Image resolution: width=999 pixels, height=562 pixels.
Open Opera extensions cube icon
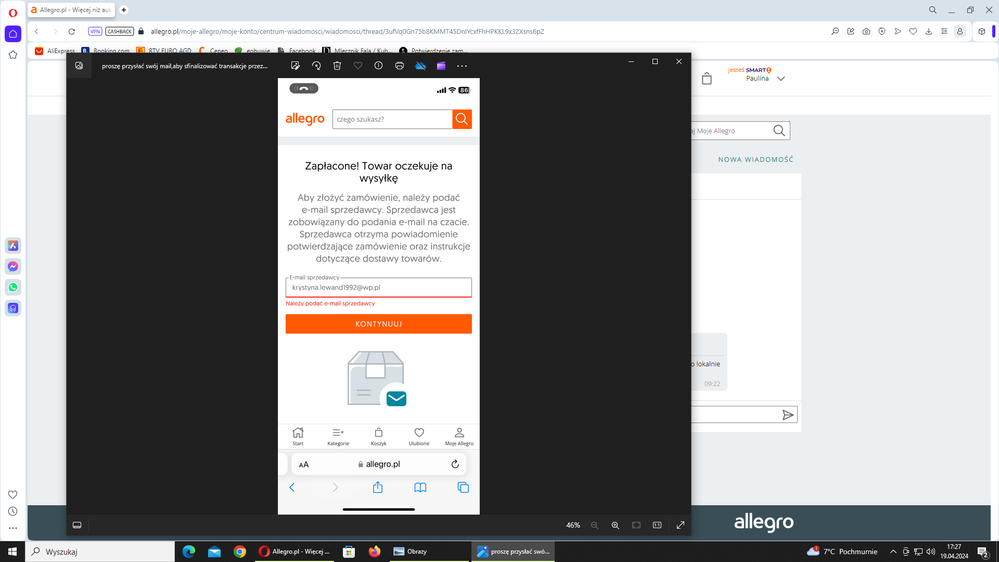coord(982,31)
